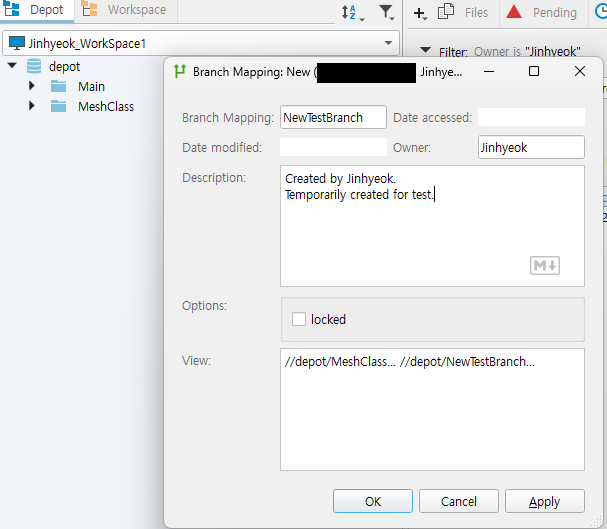Enable the locked option checkbox
The width and height of the screenshot is (607, 529).
point(299,319)
